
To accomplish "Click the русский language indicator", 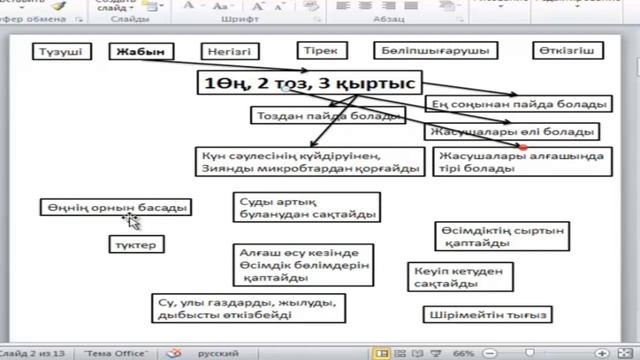I will click(218, 353).
